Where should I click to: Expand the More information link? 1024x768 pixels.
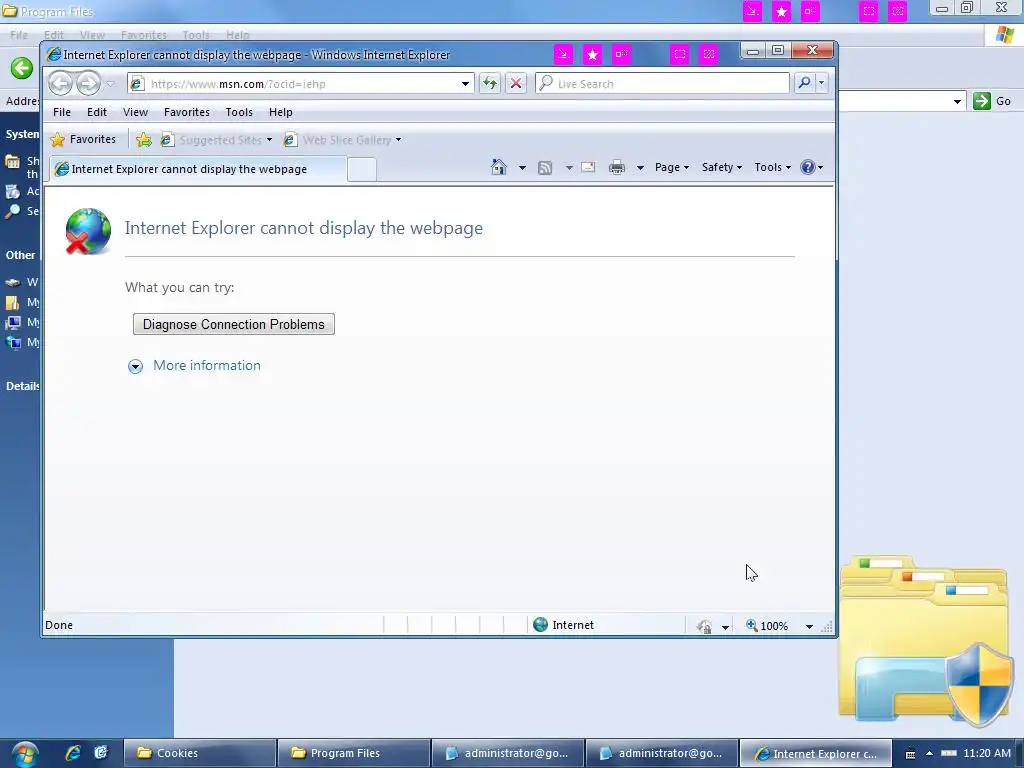click(x=206, y=365)
